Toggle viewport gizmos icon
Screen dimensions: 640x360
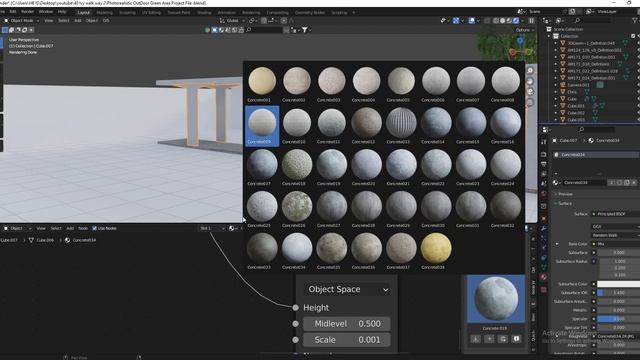456,20
